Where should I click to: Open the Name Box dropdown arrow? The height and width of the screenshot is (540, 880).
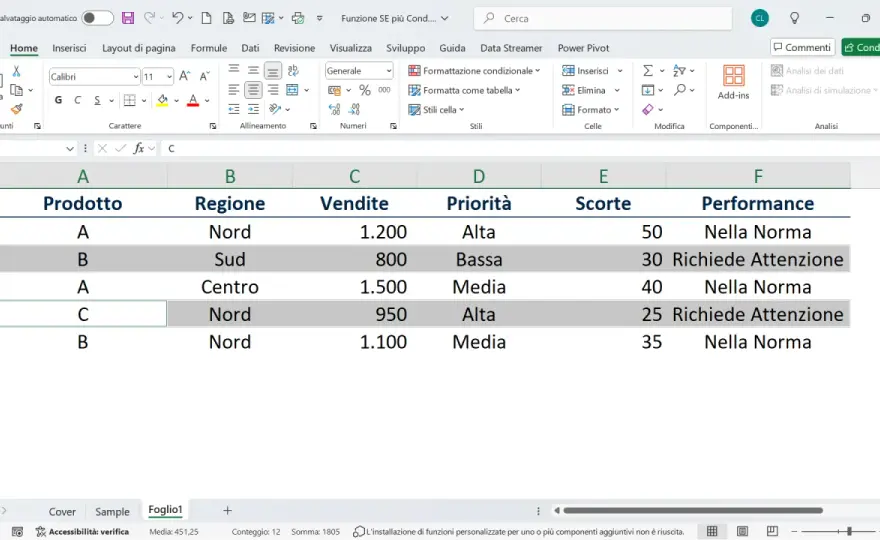point(70,148)
